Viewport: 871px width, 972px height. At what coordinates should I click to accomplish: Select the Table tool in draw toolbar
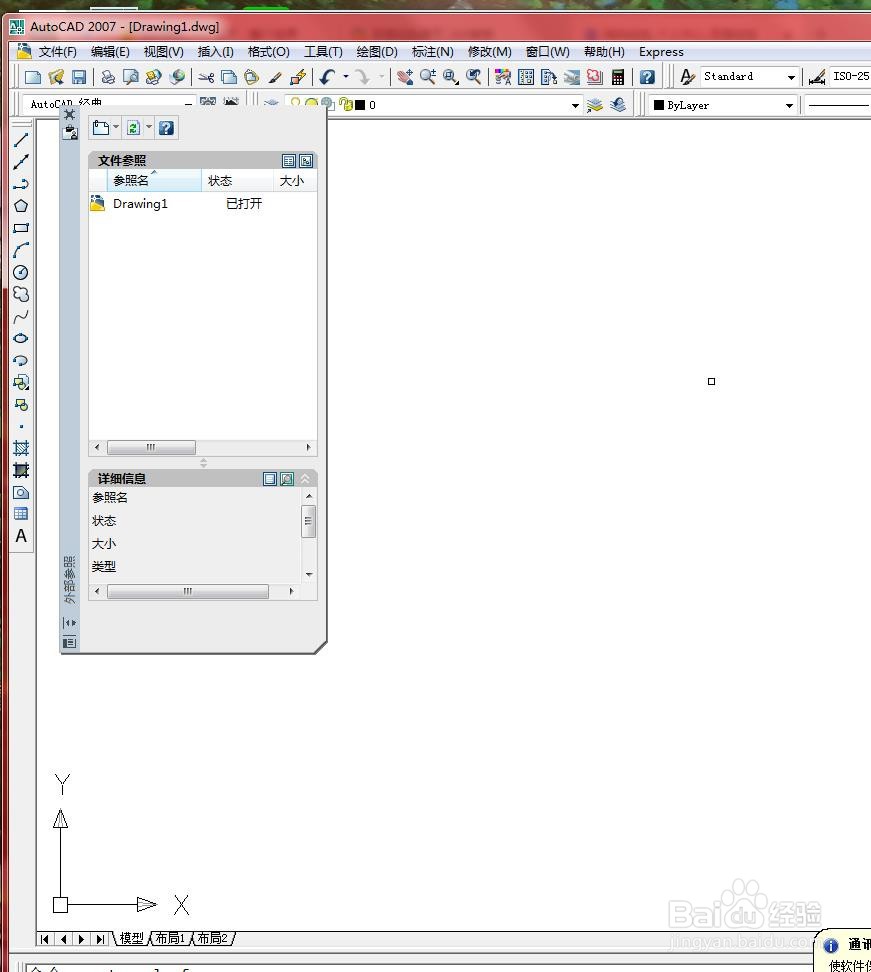21,513
